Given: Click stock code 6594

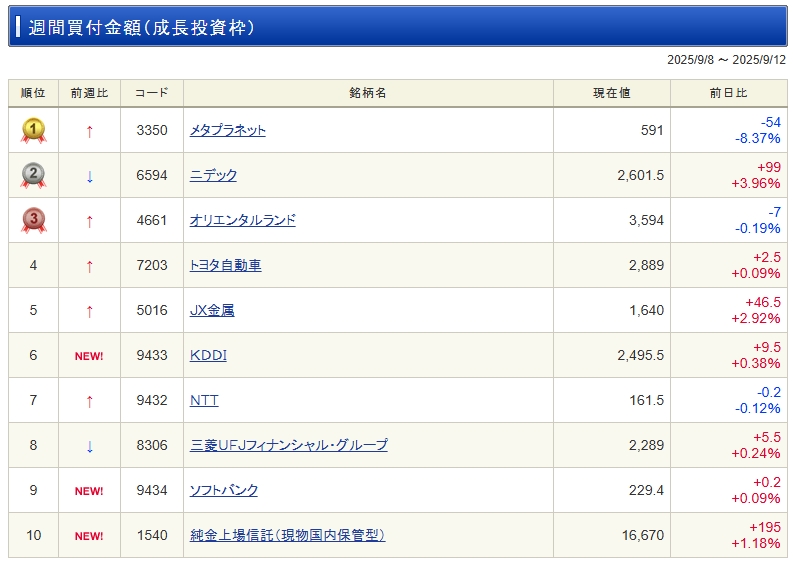Looking at the screenshot, I should coord(152,176).
